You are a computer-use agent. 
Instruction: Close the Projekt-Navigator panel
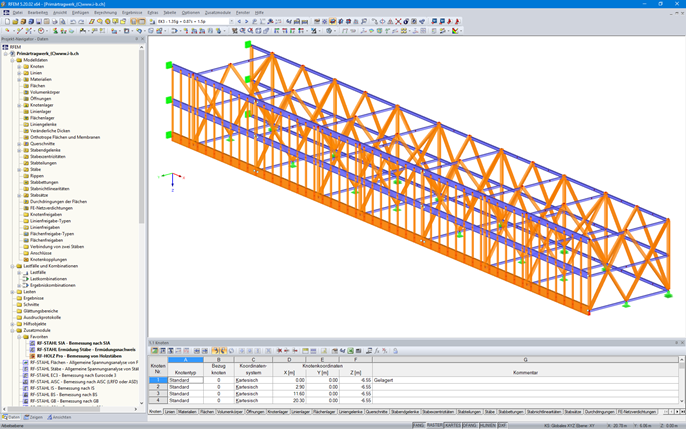[x=142, y=39]
